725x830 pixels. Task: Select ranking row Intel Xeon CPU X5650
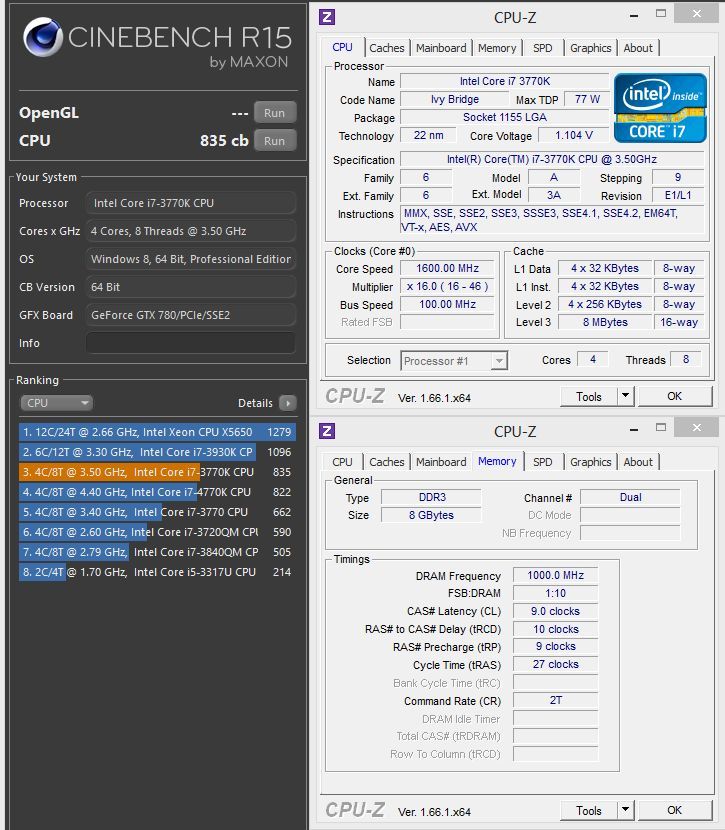pos(157,432)
